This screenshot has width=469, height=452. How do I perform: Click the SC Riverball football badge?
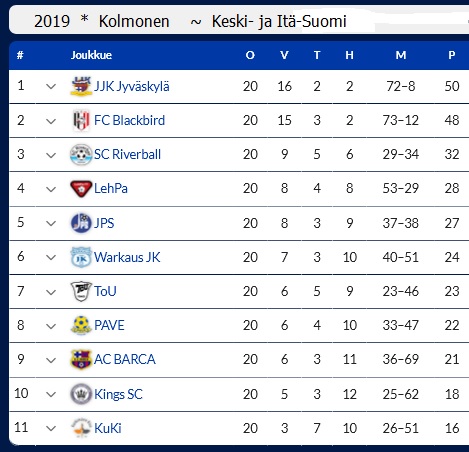pyautogui.click(x=81, y=154)
